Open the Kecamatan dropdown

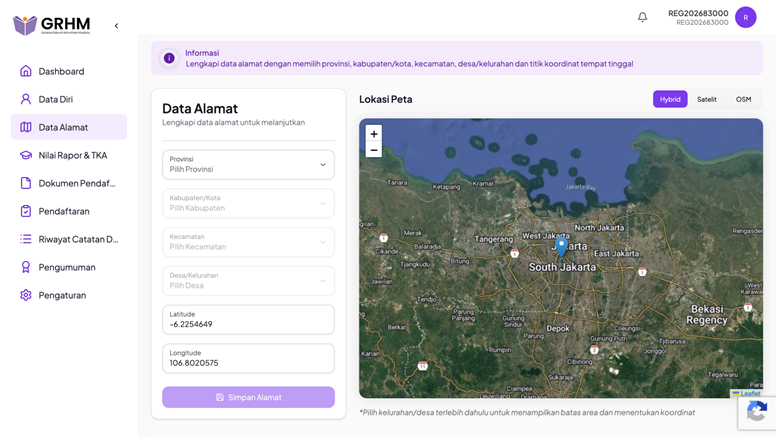[x=248, y=242]
